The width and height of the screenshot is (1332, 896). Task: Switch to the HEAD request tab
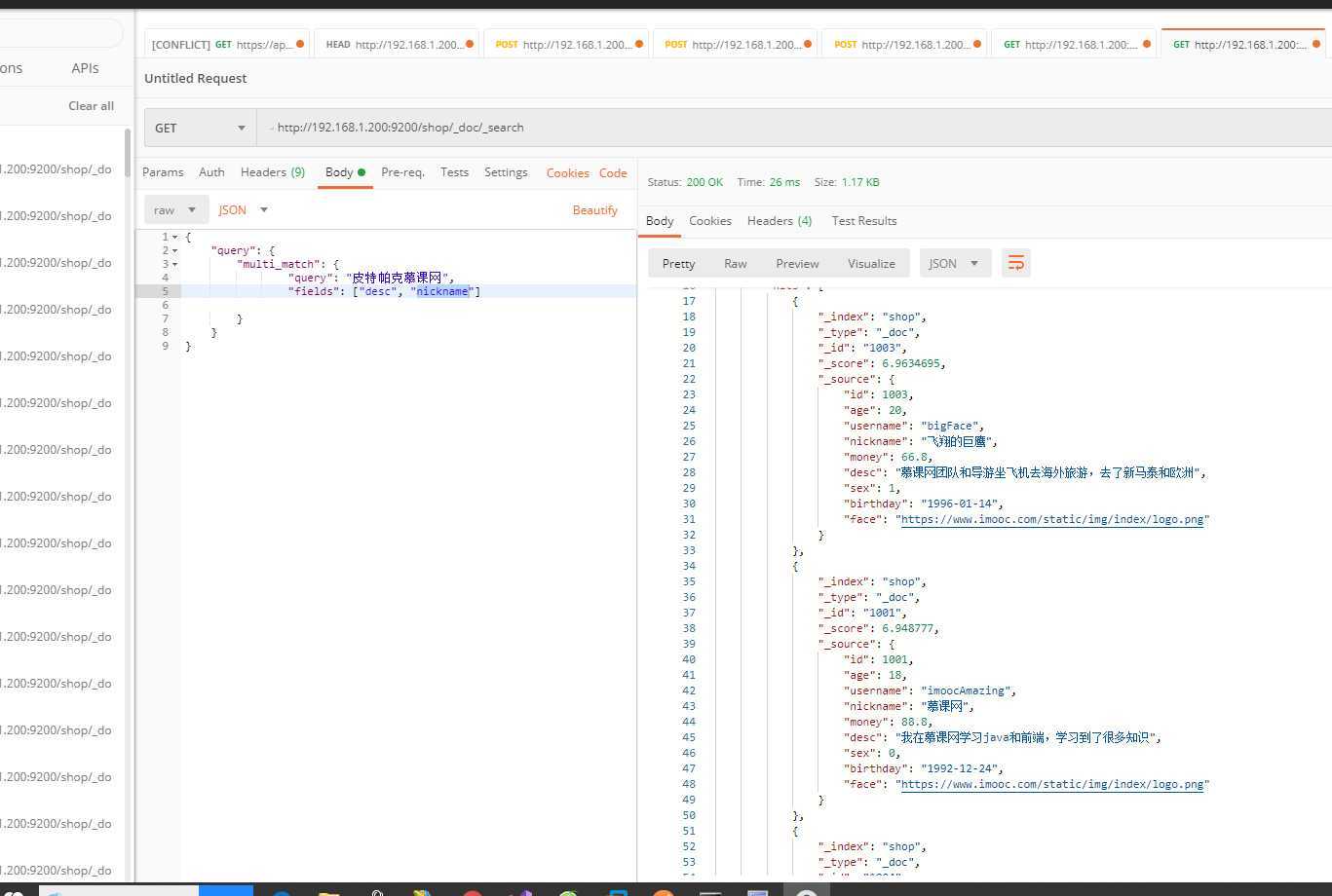398,45
